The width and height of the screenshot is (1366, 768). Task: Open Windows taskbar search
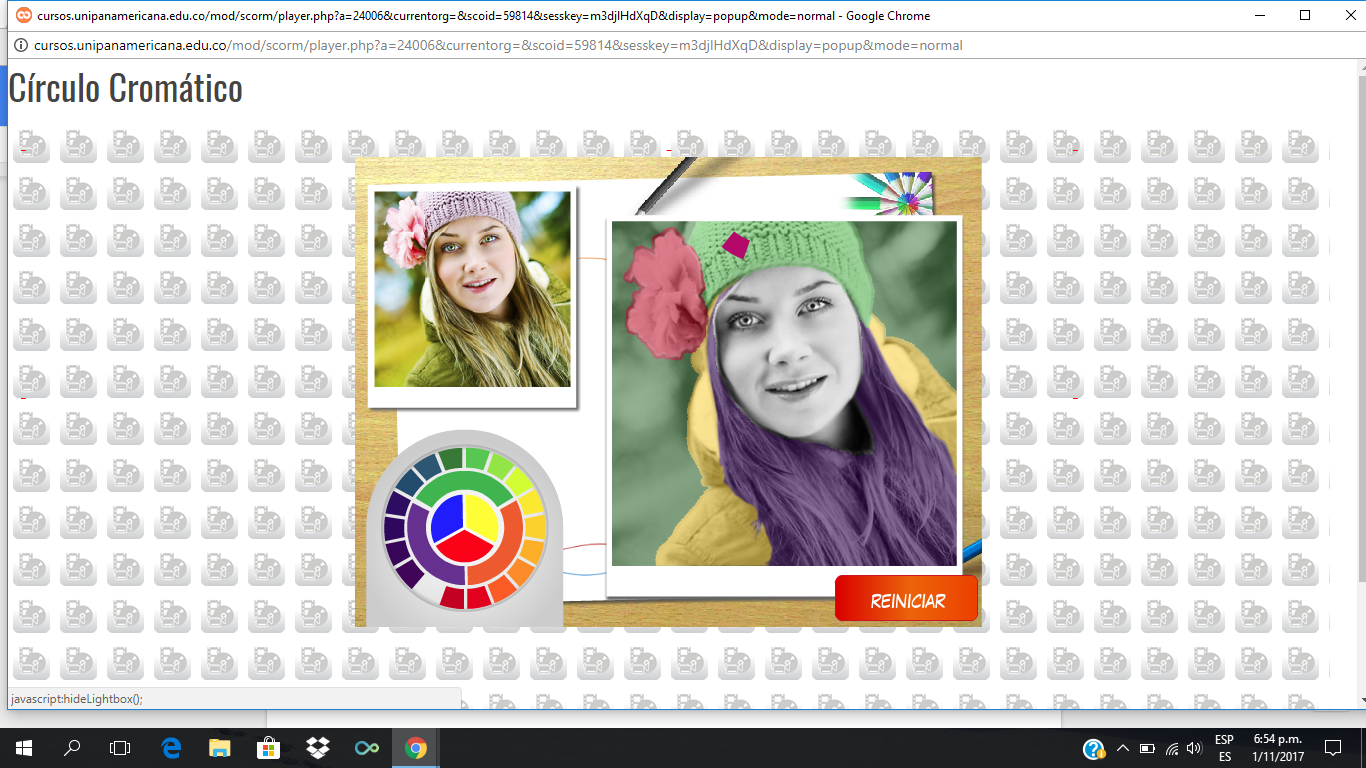pos(72,748)
